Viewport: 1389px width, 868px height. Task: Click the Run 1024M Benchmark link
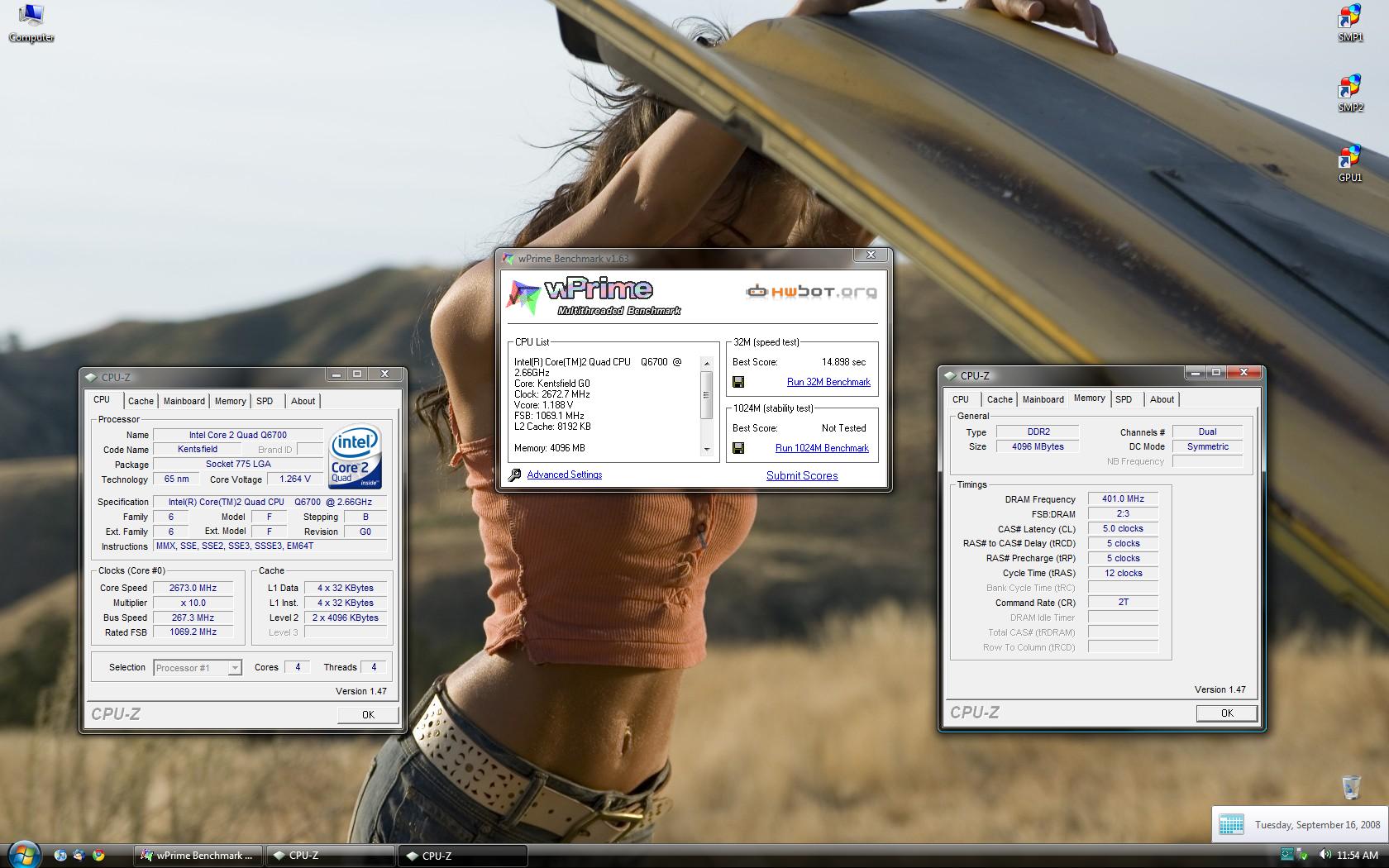pyautogui.click(x=822, y=448)
